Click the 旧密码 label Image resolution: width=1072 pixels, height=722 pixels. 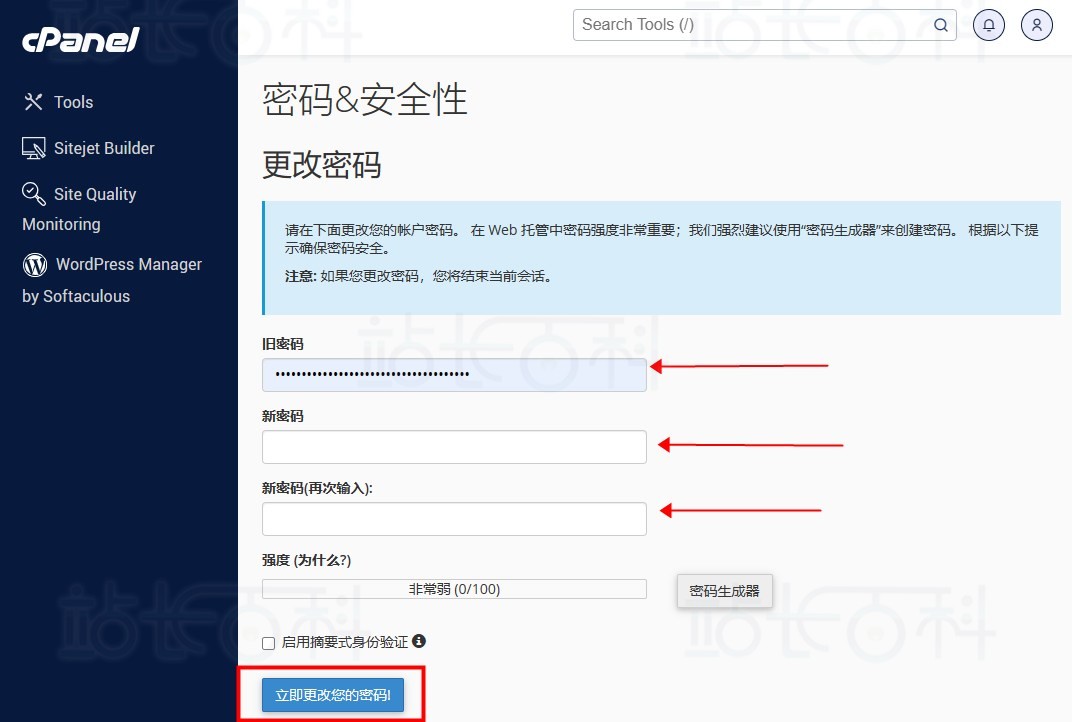point(282,344)
